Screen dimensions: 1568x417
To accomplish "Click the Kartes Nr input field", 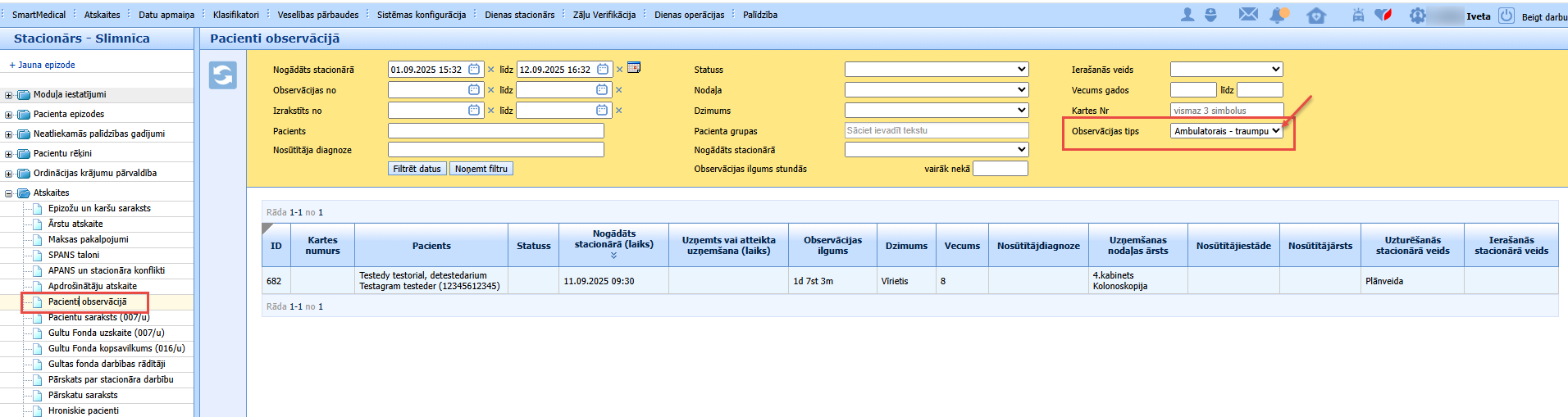I will pyautogui.click(x=1227, y=111).
